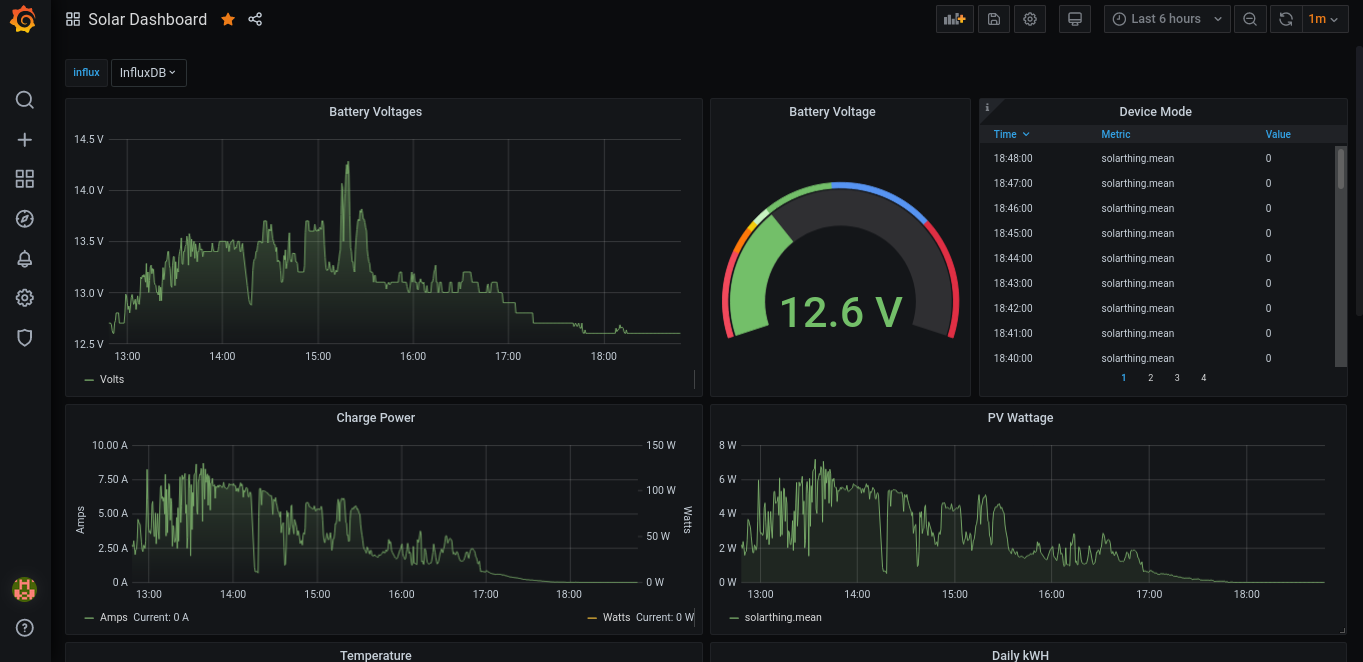The width and height of the screenshot is (1363, 662).
Task: Enable TV view mode
Action: pyautogui.click(x=1074, y=18)
